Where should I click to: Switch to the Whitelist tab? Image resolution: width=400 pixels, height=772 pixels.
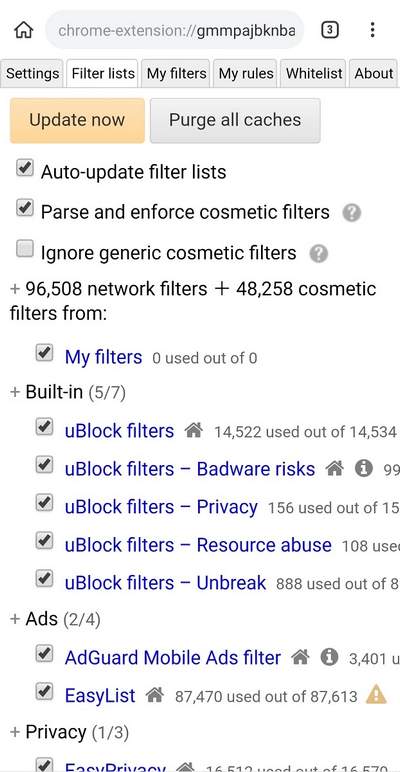[x=314, y=74]
